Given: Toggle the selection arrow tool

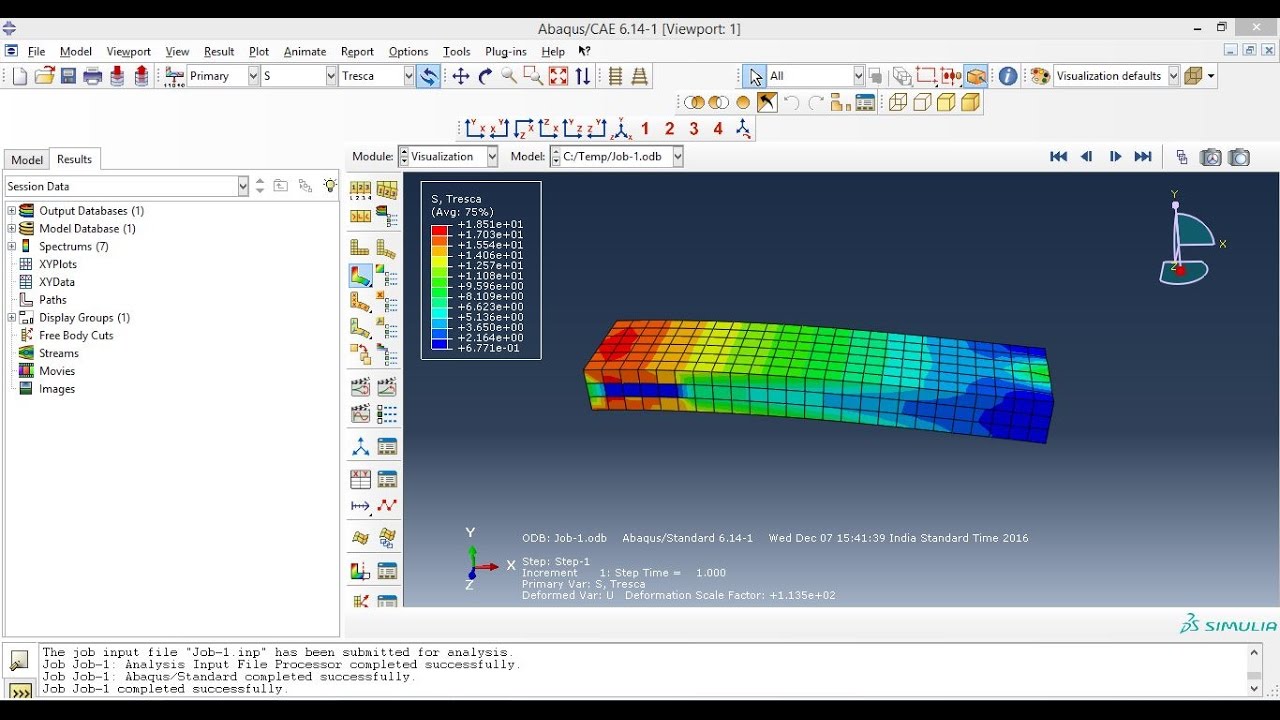Looking at the screenshot, I should pos(755,76).
